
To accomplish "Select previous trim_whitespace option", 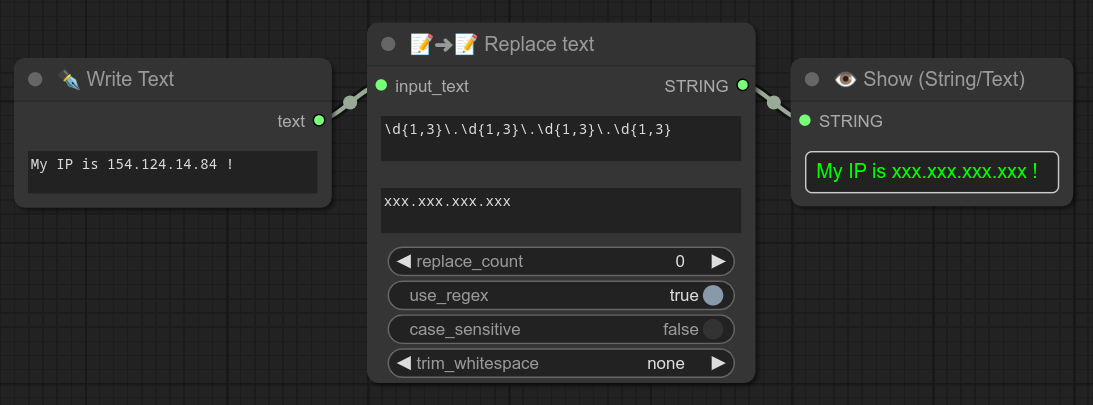I will [x=404, y=363].
